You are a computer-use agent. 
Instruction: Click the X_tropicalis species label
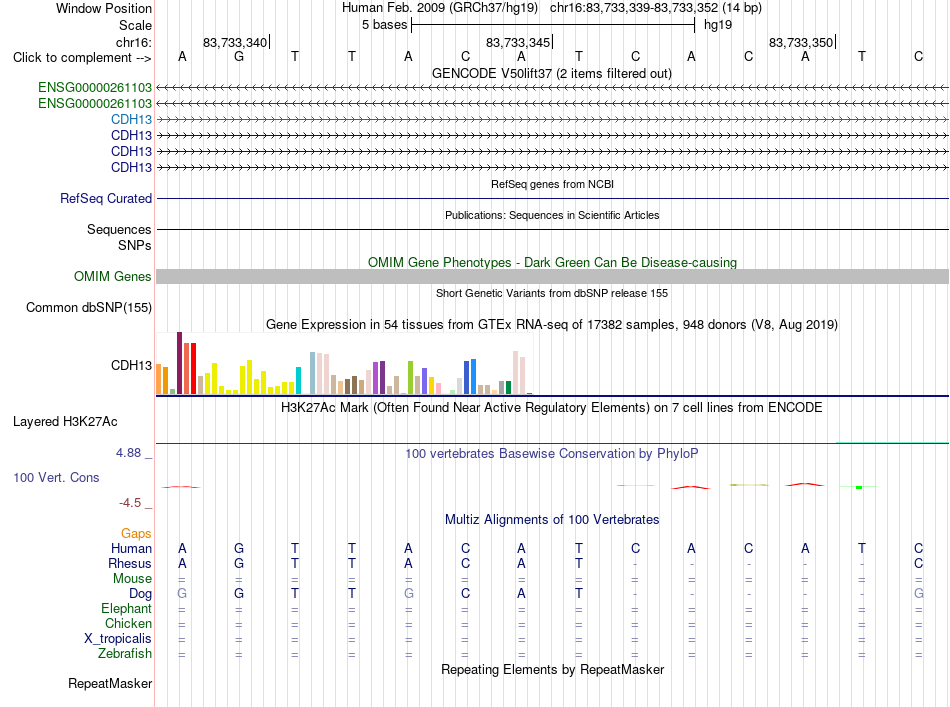[x=118, y=639]
